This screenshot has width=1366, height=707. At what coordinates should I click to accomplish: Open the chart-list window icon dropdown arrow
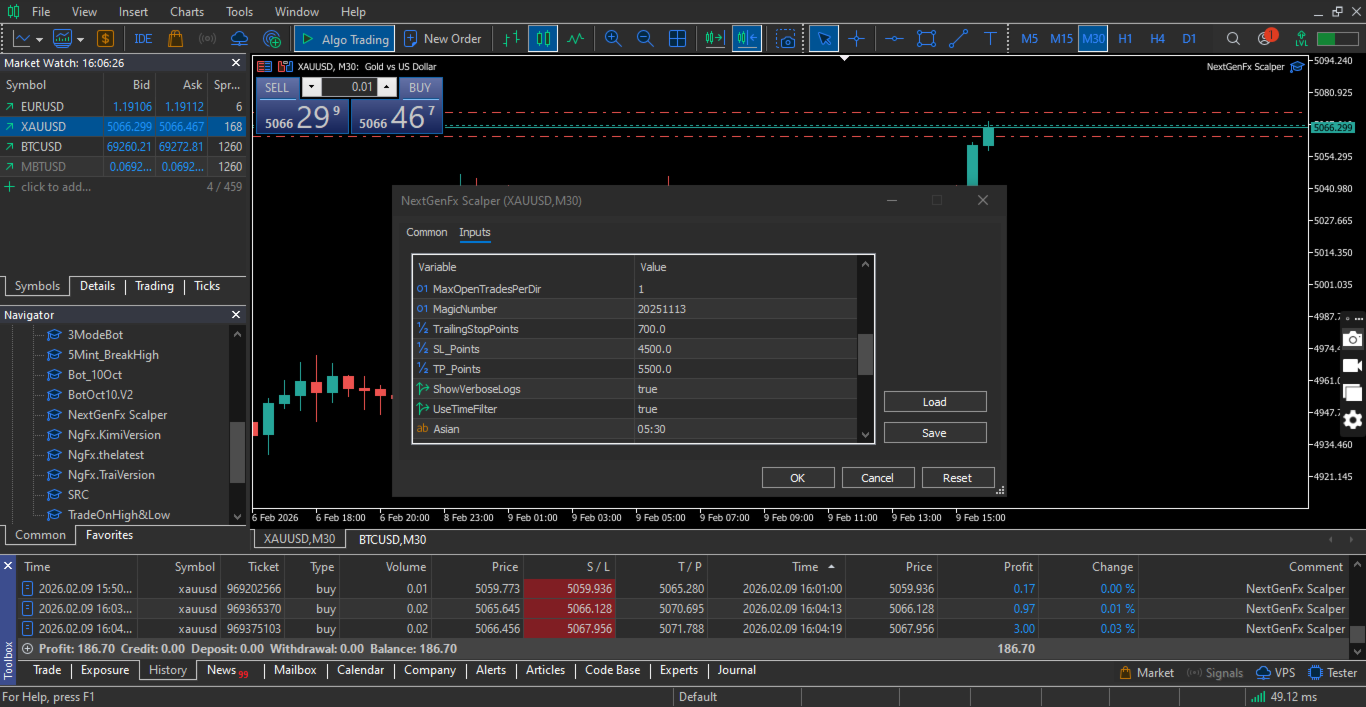pyautogui.click(x=79, y=40)
